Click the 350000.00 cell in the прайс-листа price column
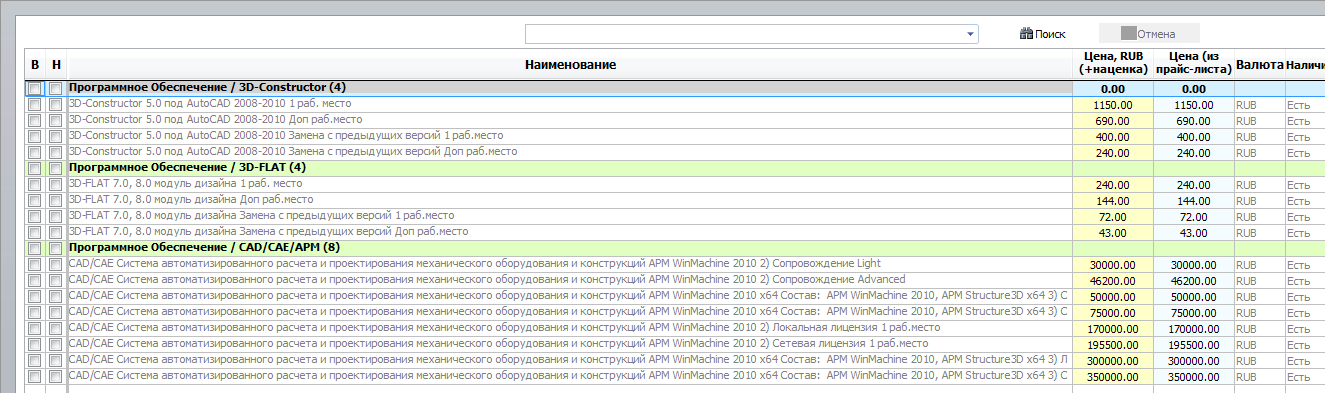The width and height of the screenshot is (1325, 393). pyautogui.click(x=1193, y=376)
